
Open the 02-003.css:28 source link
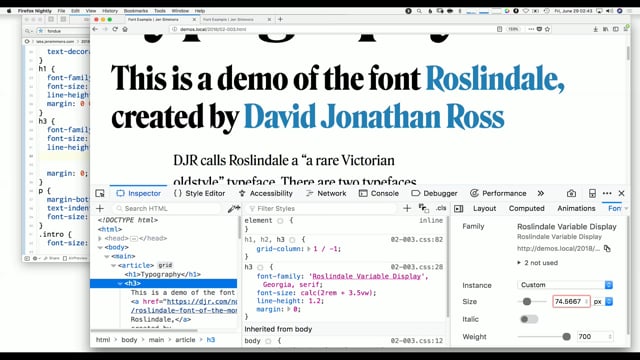pos(417,267)
